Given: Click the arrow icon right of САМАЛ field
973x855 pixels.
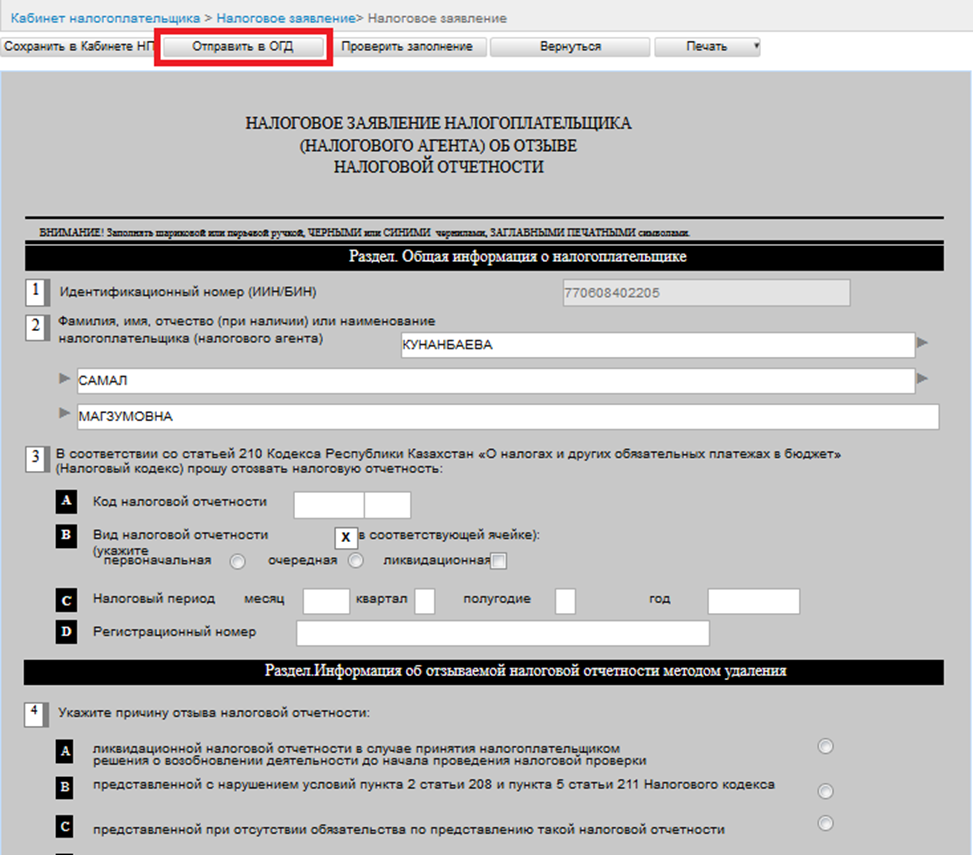Looking at the screenshot, I should pyautogui.click(x=922, y=379).
